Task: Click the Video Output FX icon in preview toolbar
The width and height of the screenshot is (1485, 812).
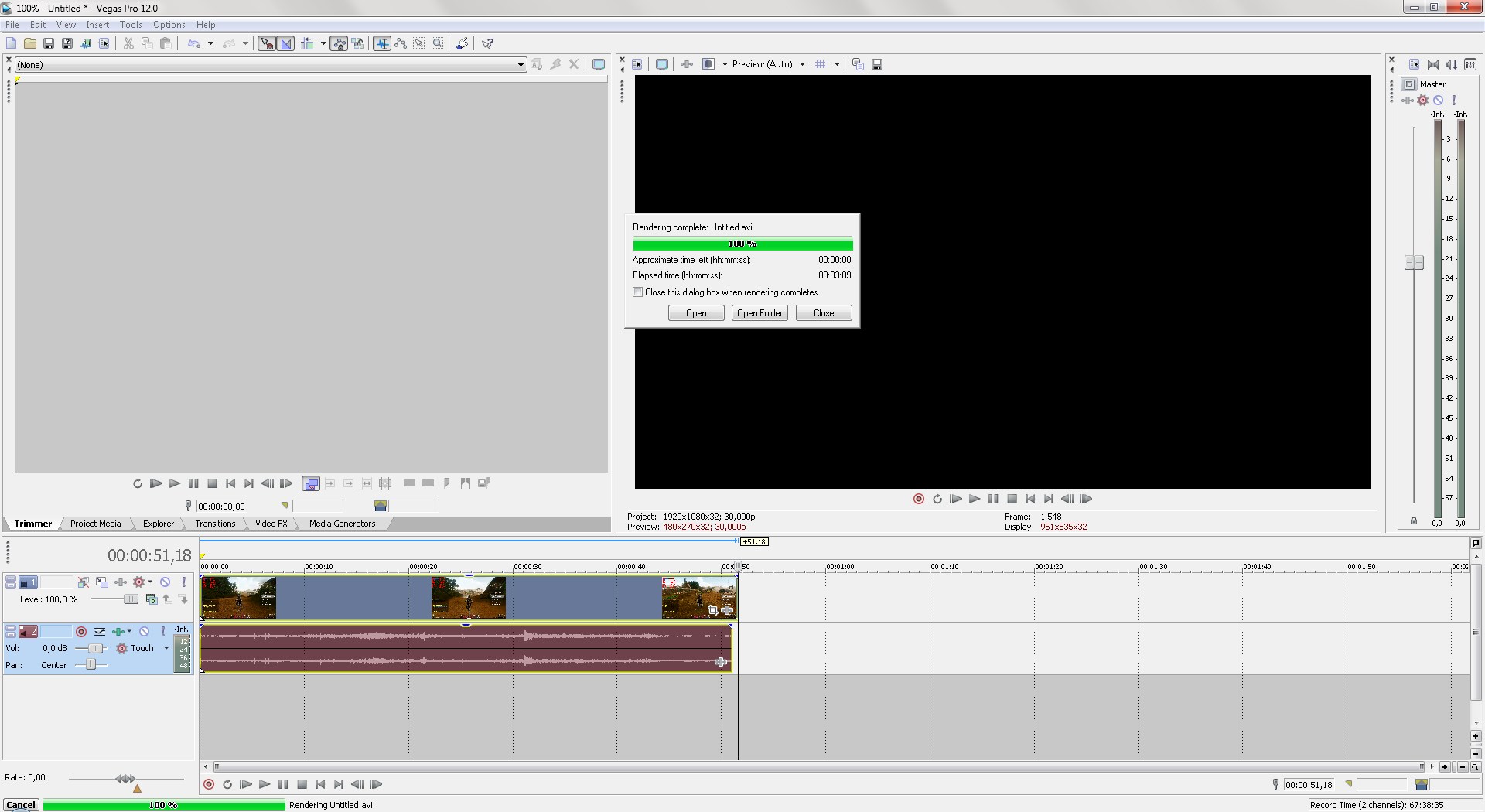Action: (687, 64)
